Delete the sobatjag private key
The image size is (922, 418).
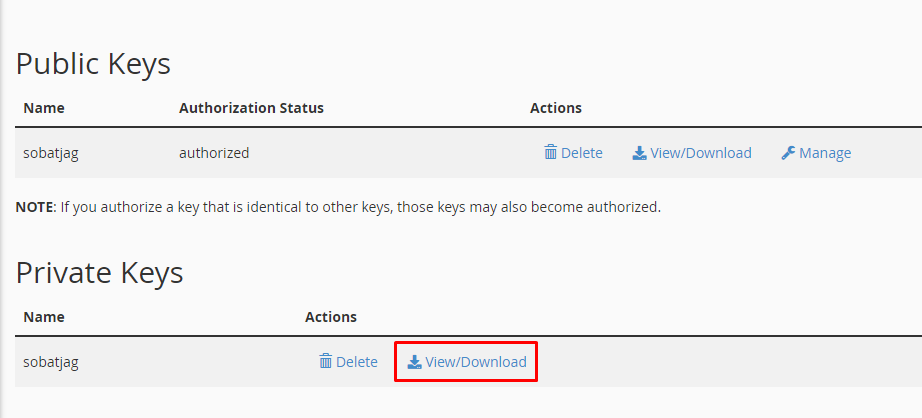(x=348, y=362)
